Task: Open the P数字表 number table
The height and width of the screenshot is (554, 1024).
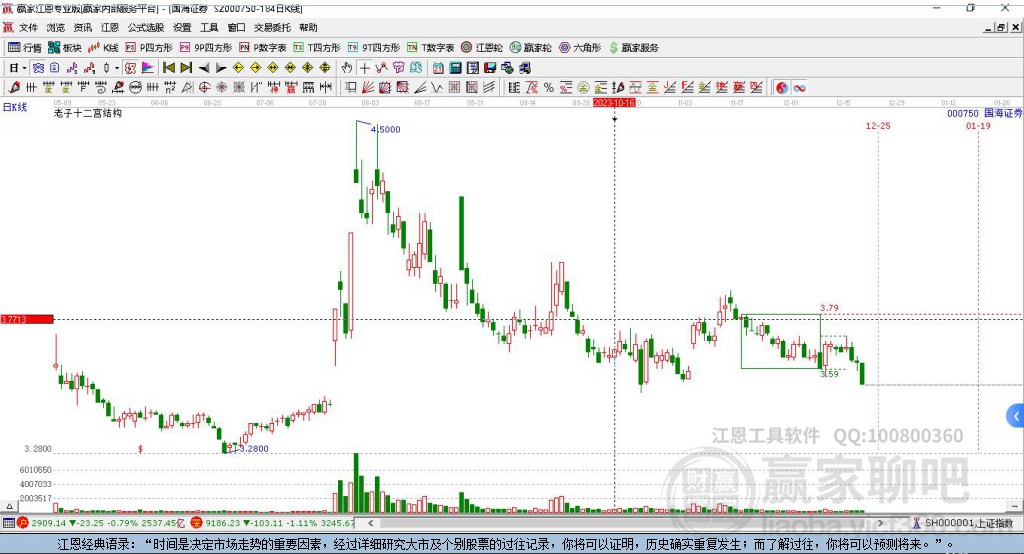Action: coord(263,48)
